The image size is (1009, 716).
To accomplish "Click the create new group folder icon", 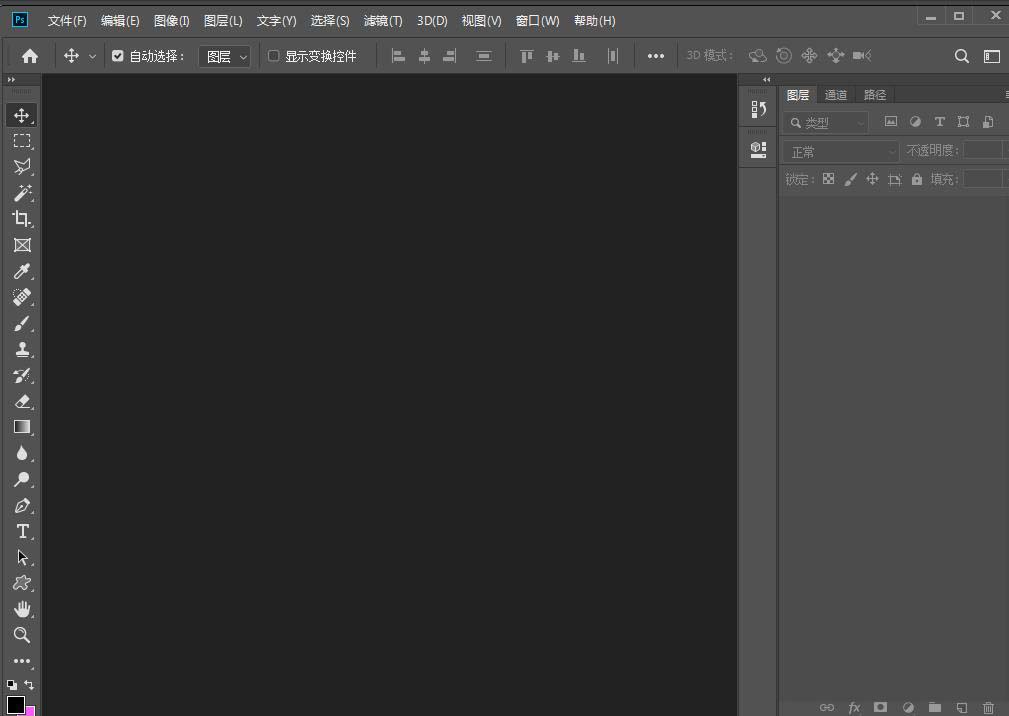I will pos(934,708).
